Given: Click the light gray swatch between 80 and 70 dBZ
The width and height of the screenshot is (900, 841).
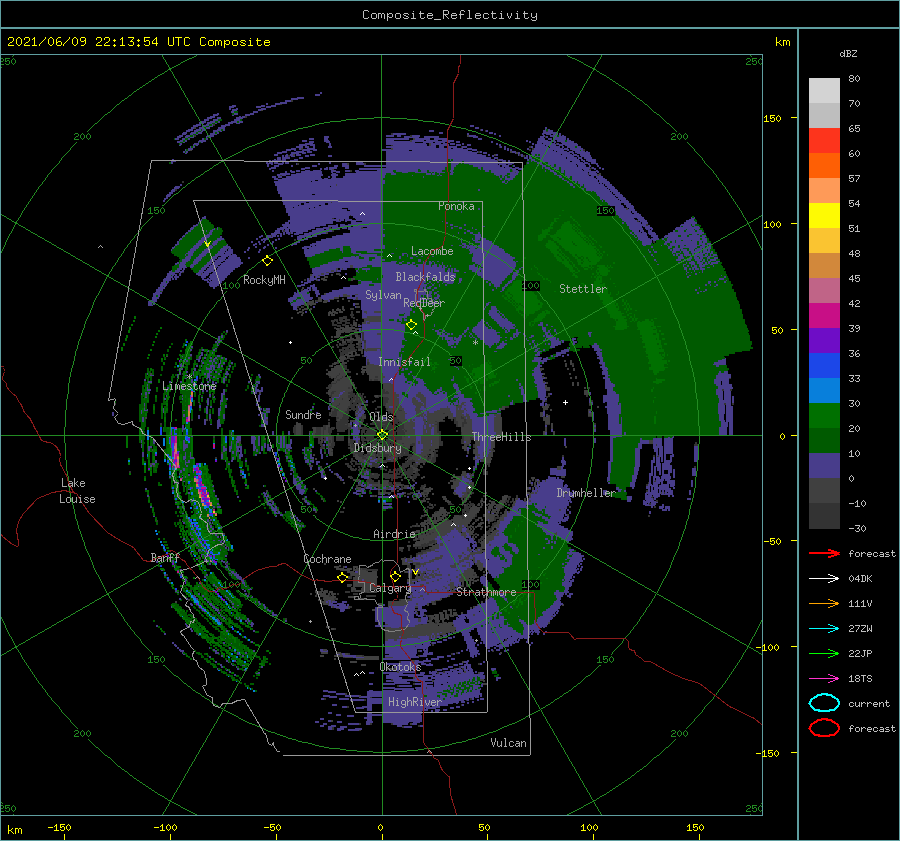Looking at the screenshot, I should click(824, 91).
